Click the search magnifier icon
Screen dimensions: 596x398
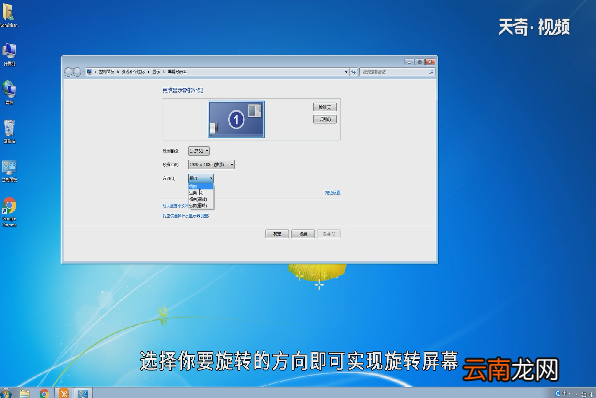click(x=431, y=72)
